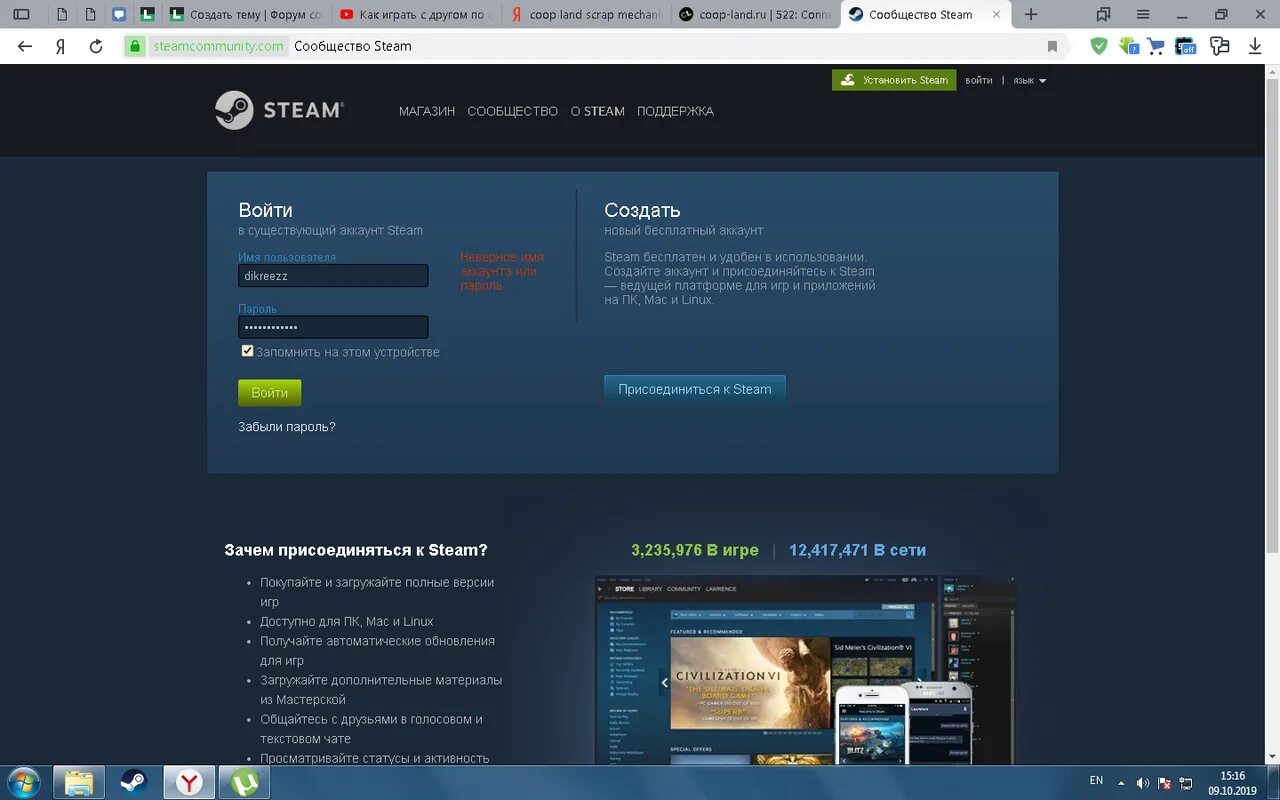The width and height of the screenshot is (1280, 800).
Task: Click the войти link in header
Action: [979, 80]
